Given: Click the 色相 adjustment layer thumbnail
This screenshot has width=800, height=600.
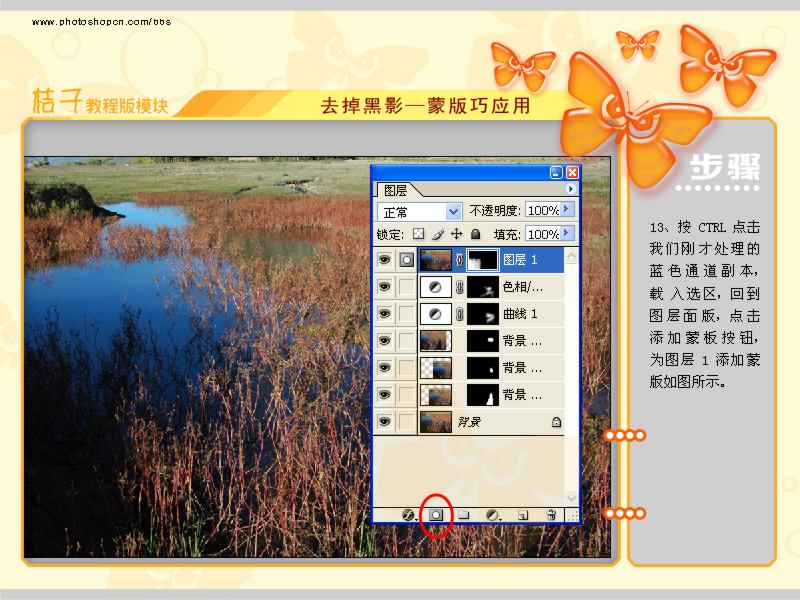Looking at the screenshot, I should (436, 287).
